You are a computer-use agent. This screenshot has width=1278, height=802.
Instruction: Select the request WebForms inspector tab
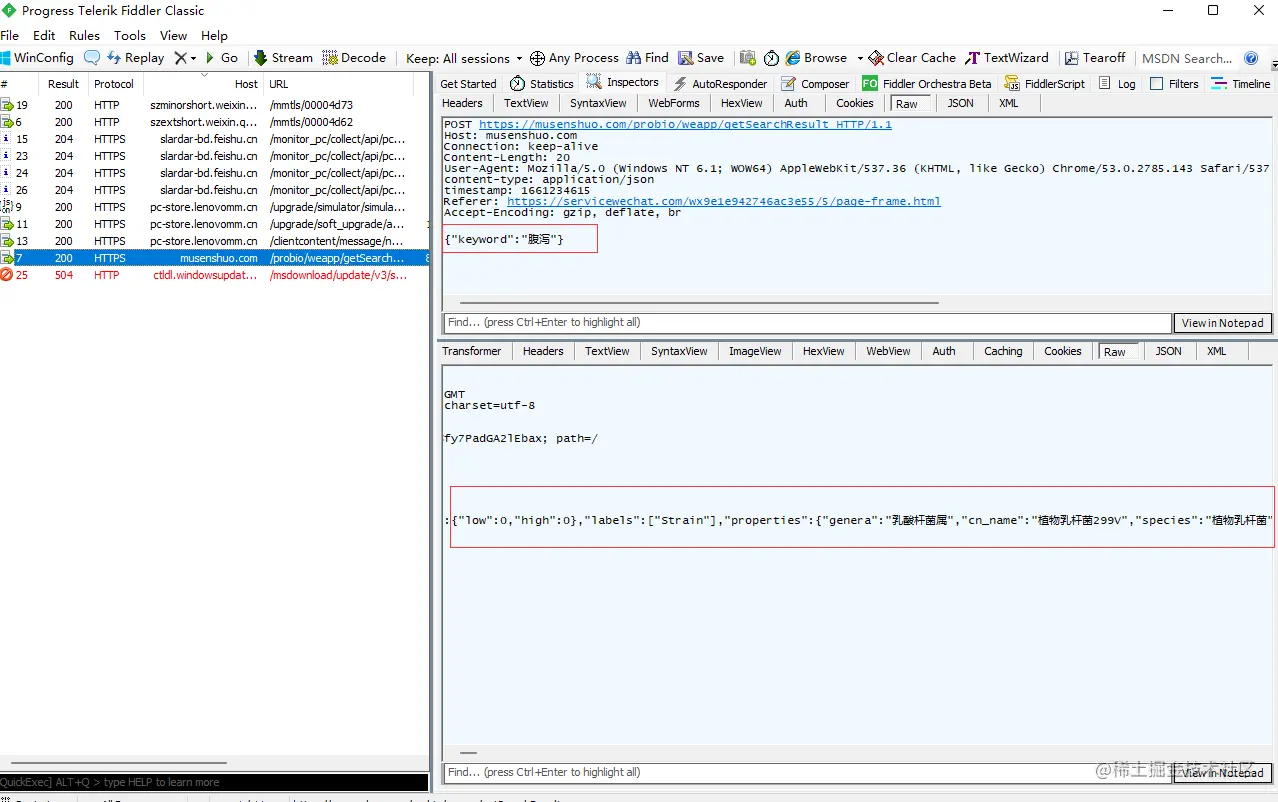point(674,103)
